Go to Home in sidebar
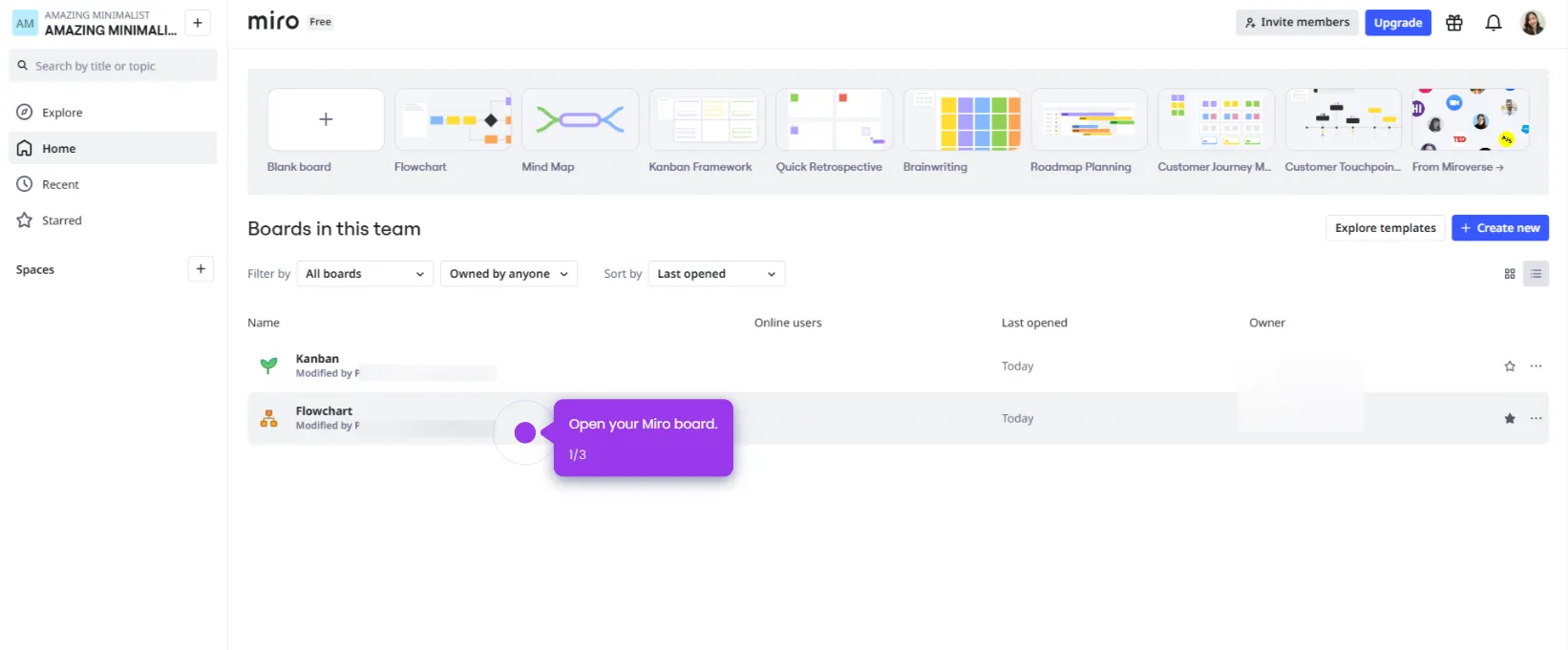This screenshot has width=1568, height=650. tap(114, 149)
